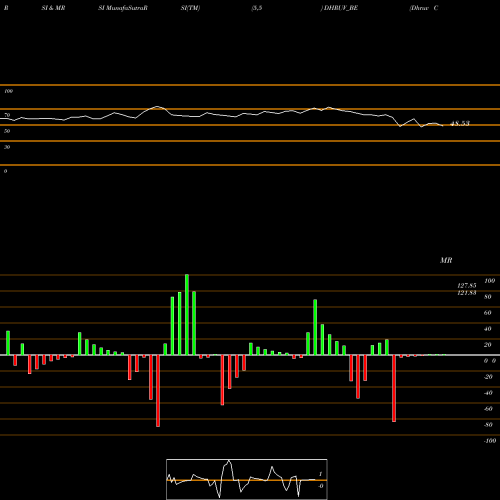Click the MR axis label -100
Screen dimensions: 500x500
(x=490, y=441)
